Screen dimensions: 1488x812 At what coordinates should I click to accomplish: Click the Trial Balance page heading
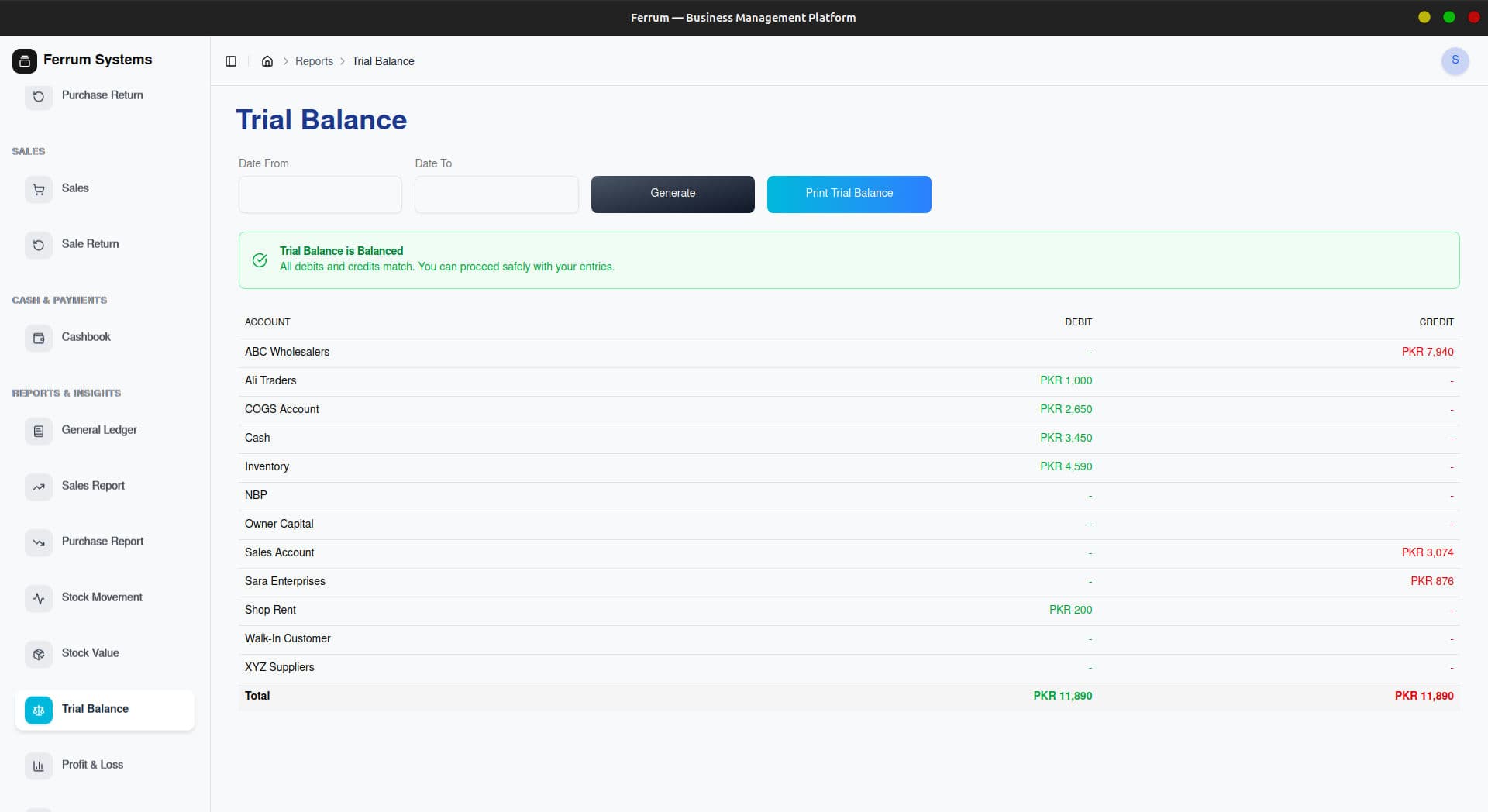pos(321,120)
